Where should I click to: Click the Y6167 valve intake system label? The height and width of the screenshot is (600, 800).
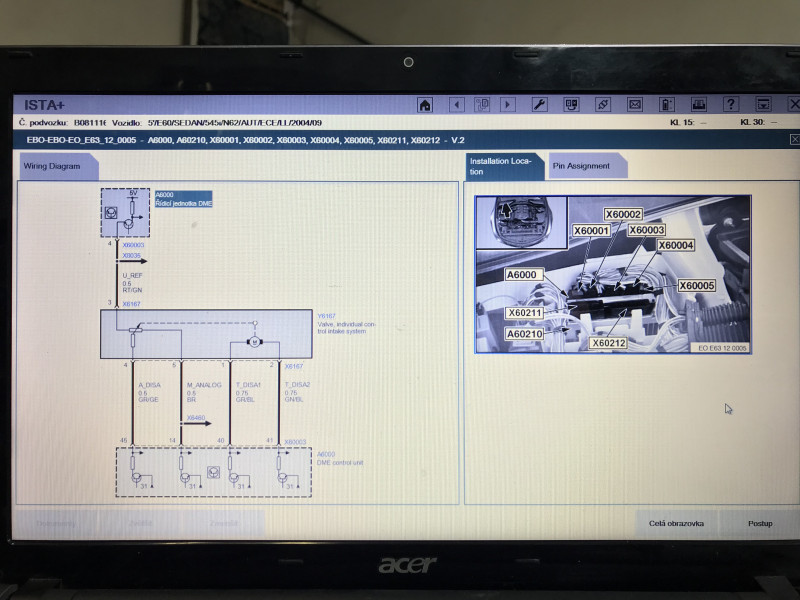[346, 323]
